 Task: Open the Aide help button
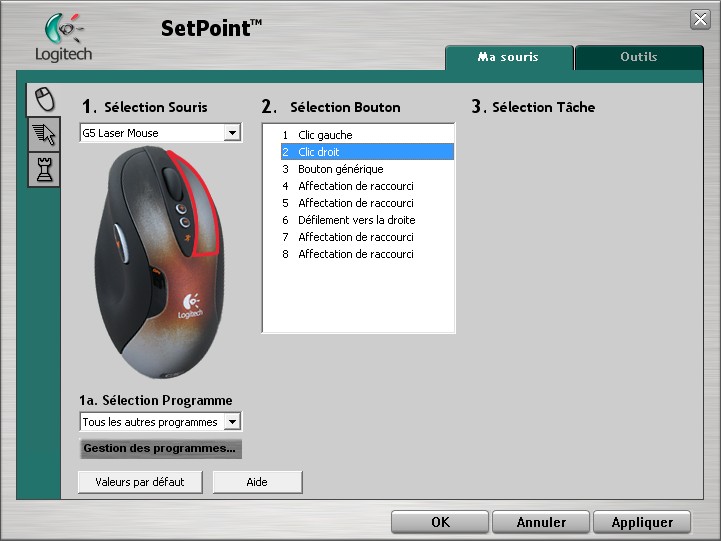pos(257,482)
